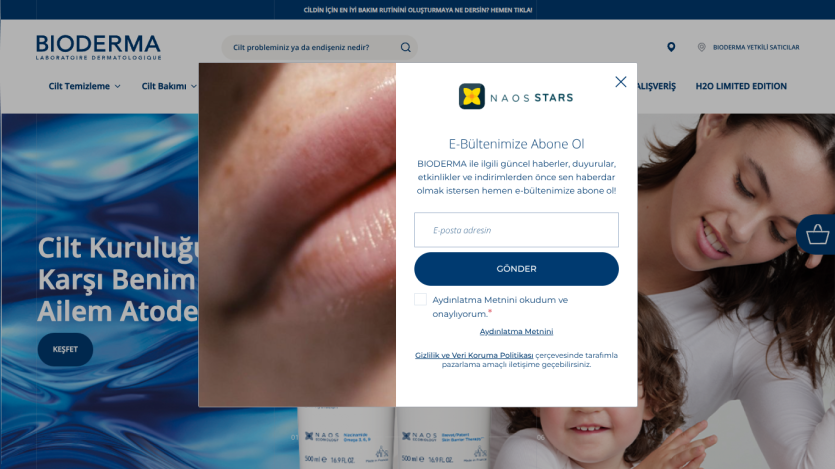
Task: Go to Bioderma homepage via logo
Action: click(x=99, y=47)
